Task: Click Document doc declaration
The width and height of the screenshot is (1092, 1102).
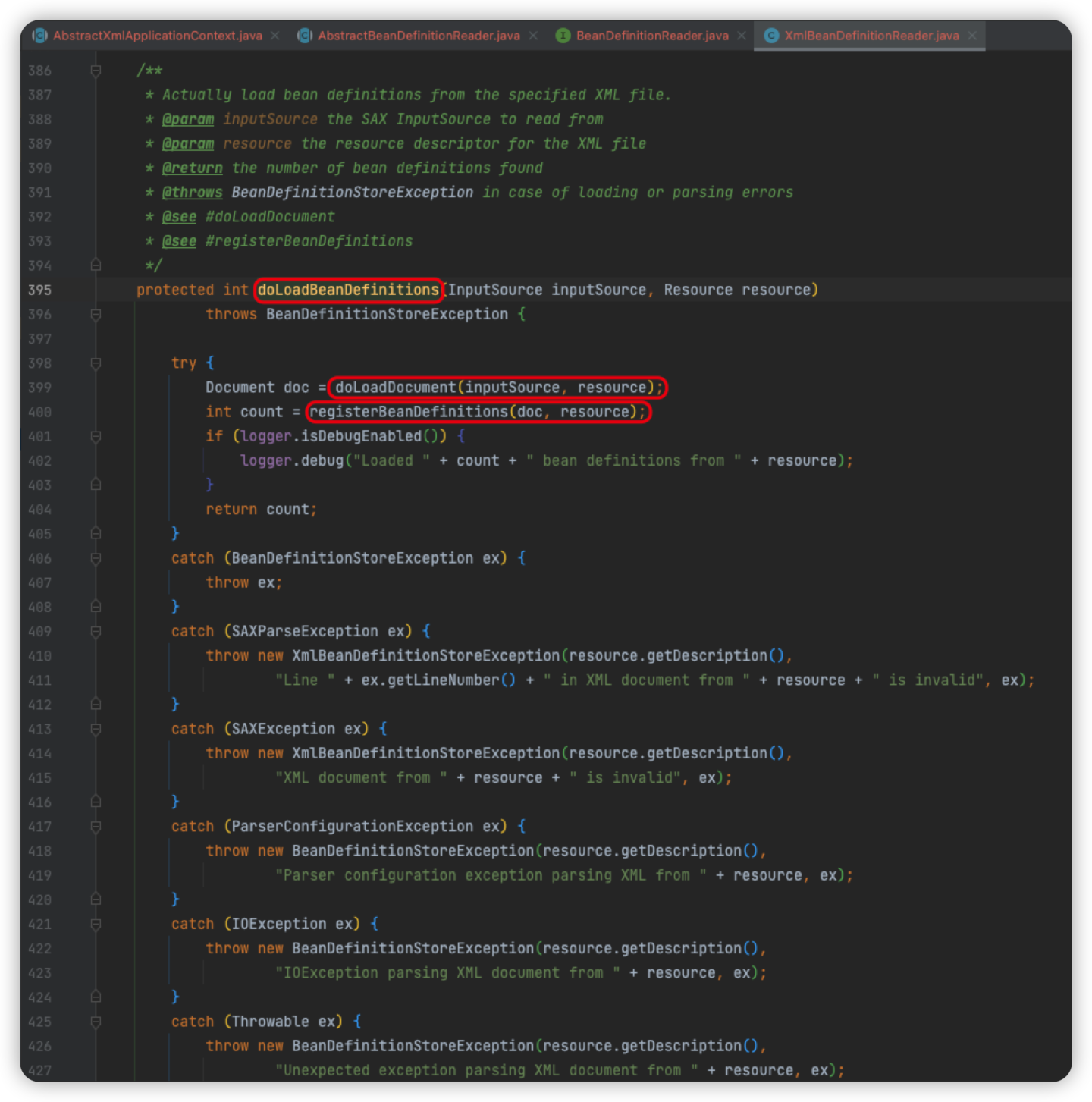Action: pos(257,388)
